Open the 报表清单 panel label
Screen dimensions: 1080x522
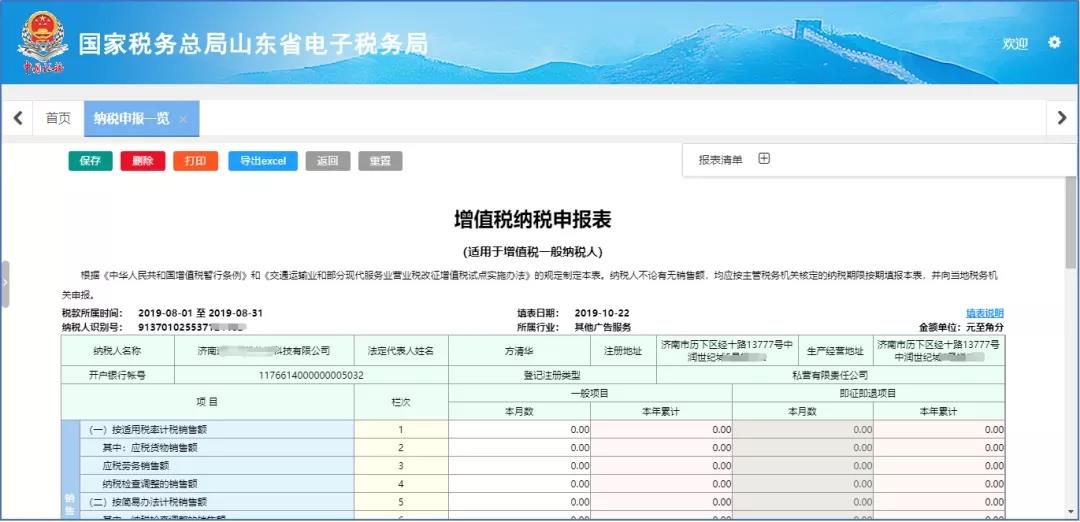[720, 160]
